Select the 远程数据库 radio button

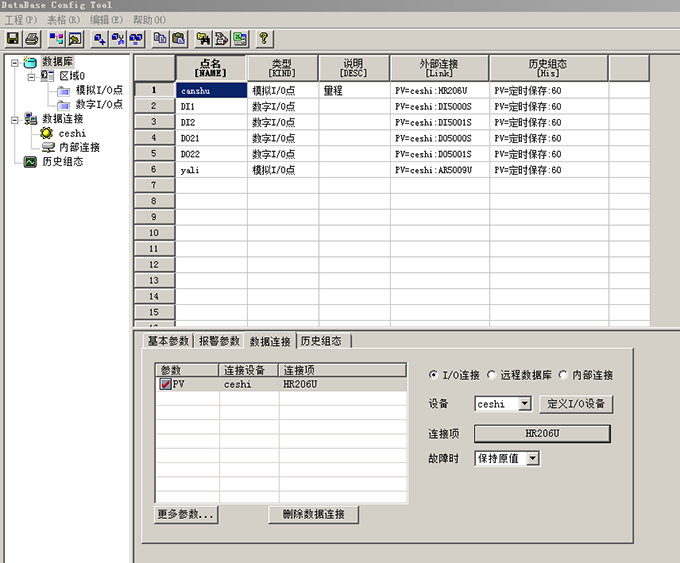click(x=492, y=375)
